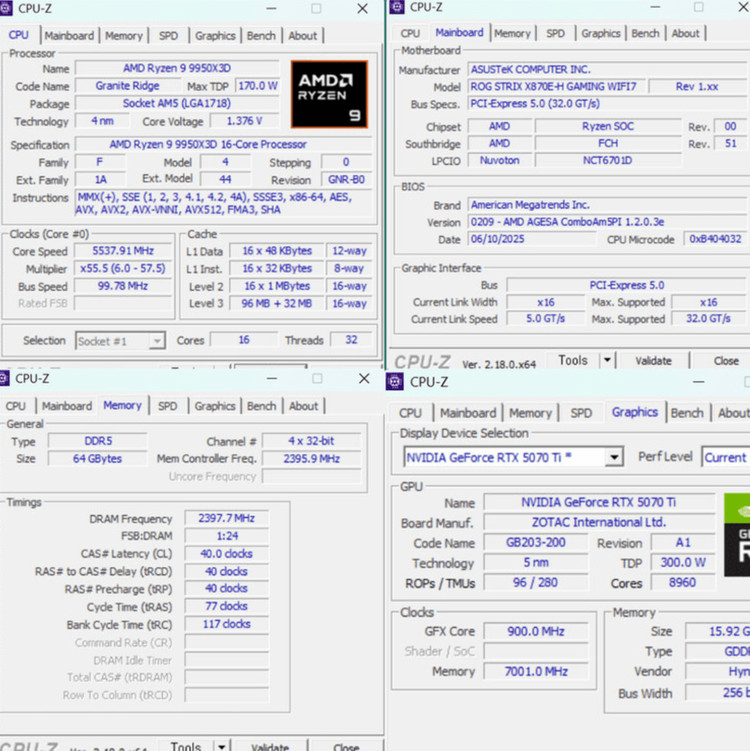The image size is (750, 751).
Task: Click GPU TDP 300.0 W value
Action: (682, 563)
